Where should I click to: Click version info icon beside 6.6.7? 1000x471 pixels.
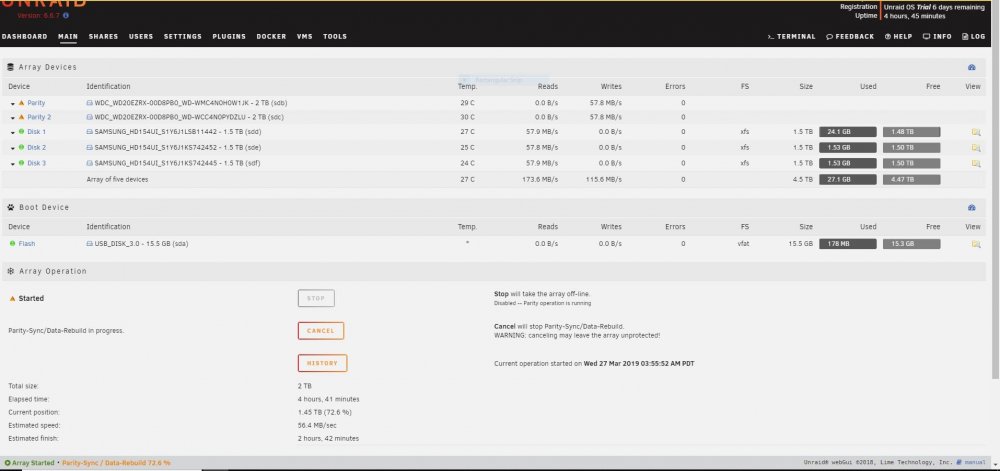tap(66, 15)
